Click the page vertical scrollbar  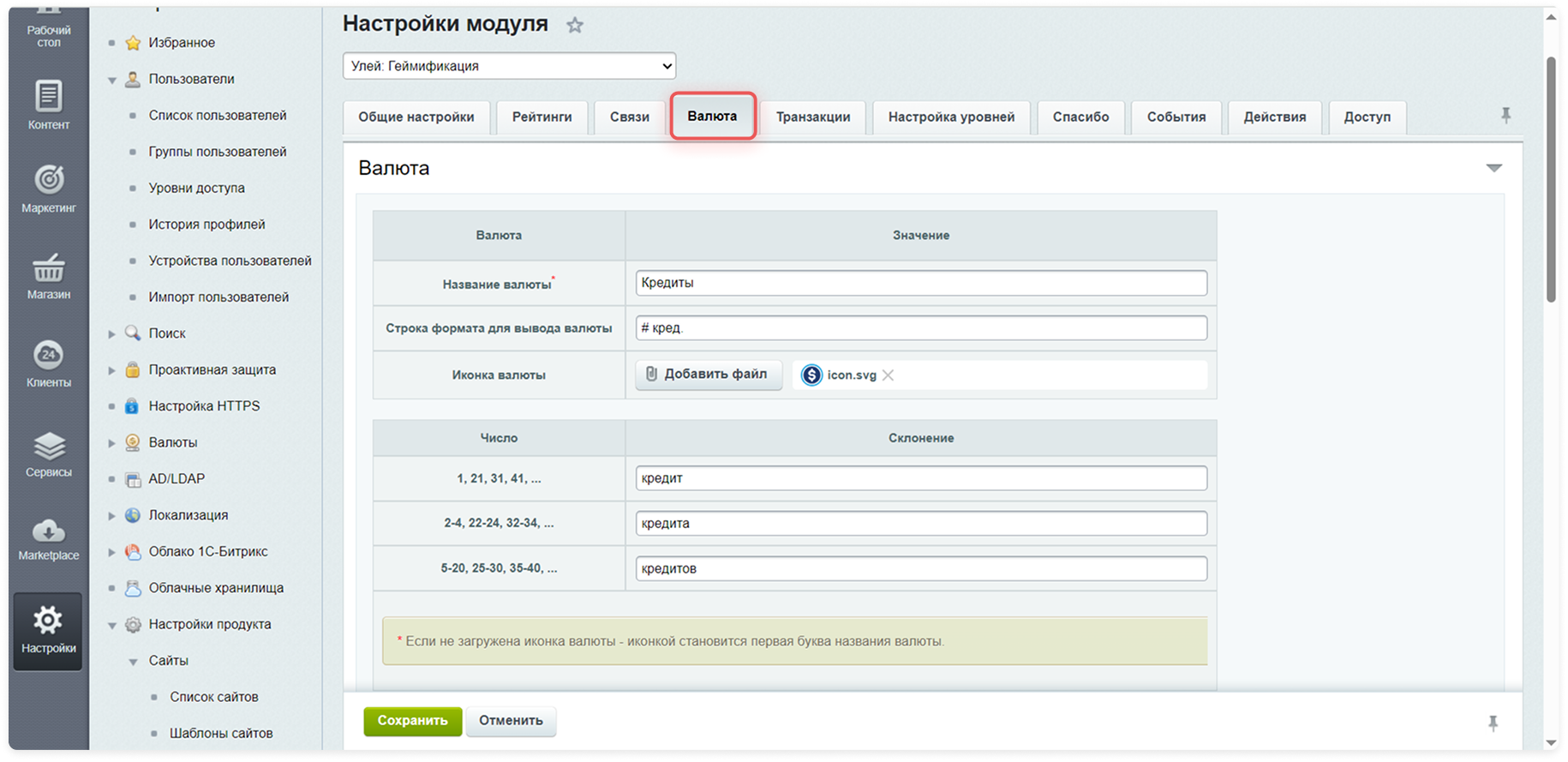1551,180
